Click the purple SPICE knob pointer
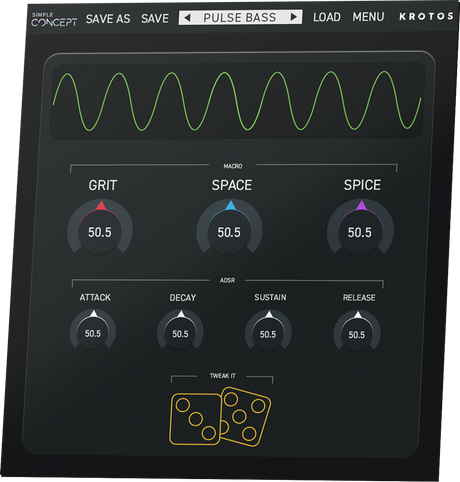Viewport: 460px width, 482px height. pyautogui.click(x=362, y=206)
